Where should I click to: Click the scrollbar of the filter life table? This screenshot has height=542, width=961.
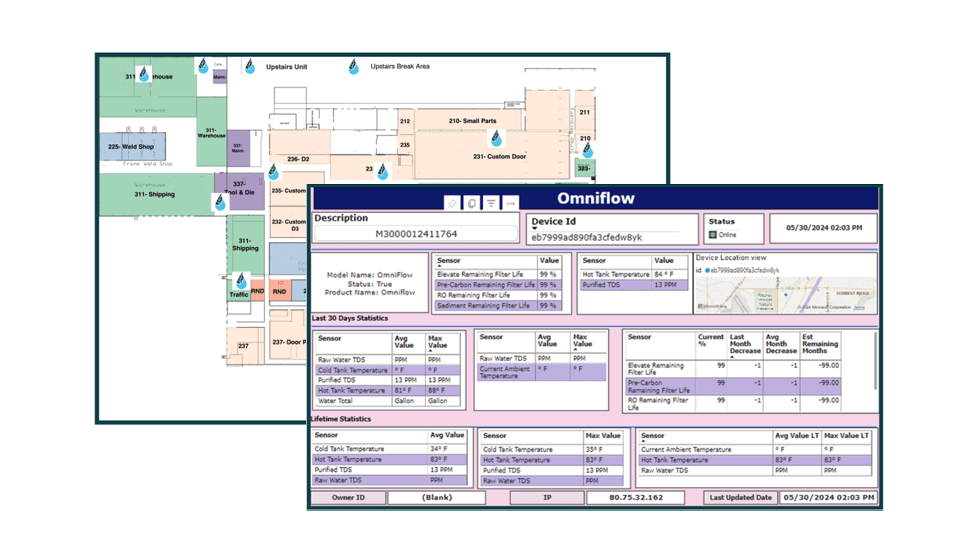pos(875,362)
